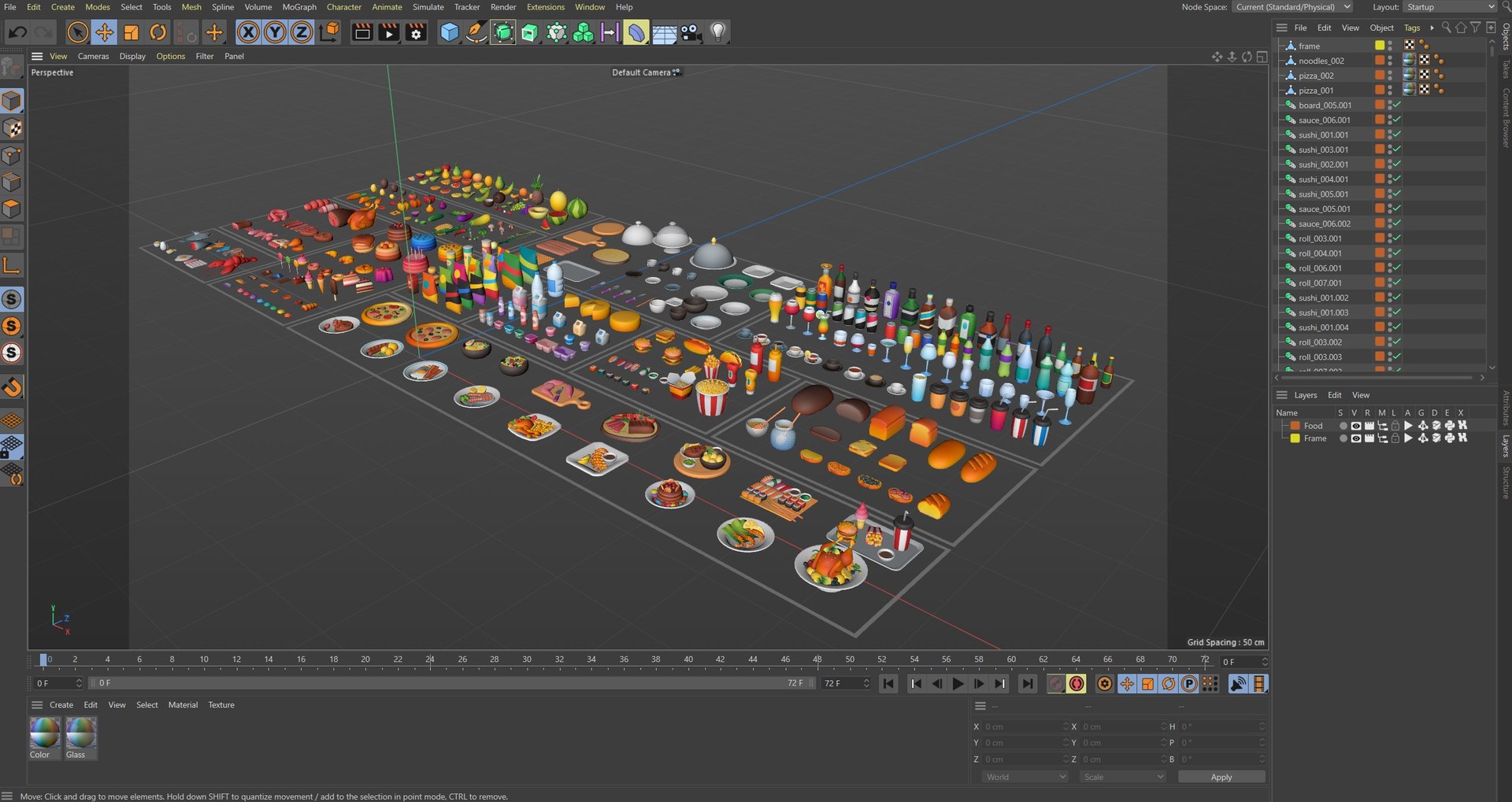1512x802 pixels.
Task: Open Material Manager hamburger menu
Action: tap(37, 705)
